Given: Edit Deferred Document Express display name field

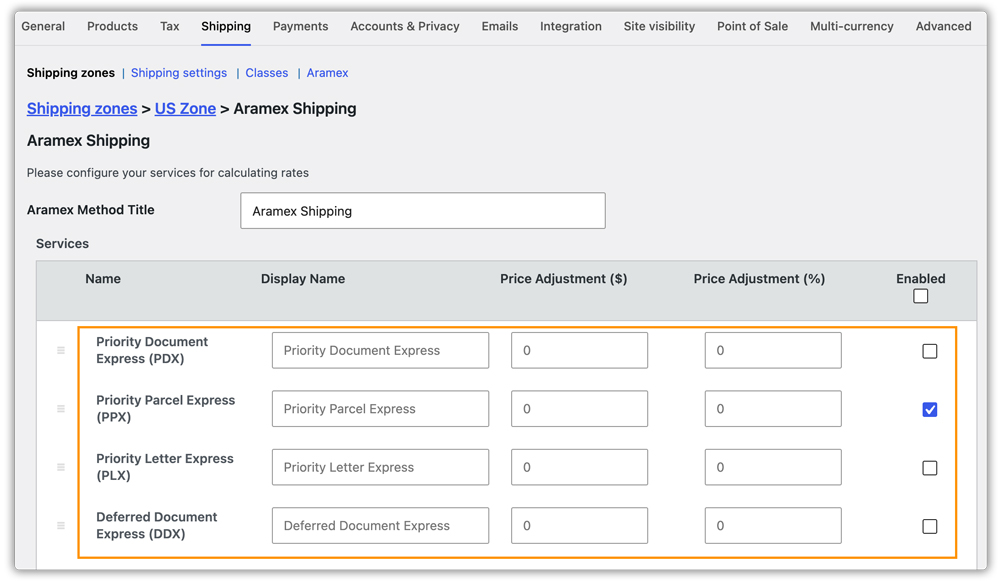Looking at the screenshot, I should click(x=380, y=526).
